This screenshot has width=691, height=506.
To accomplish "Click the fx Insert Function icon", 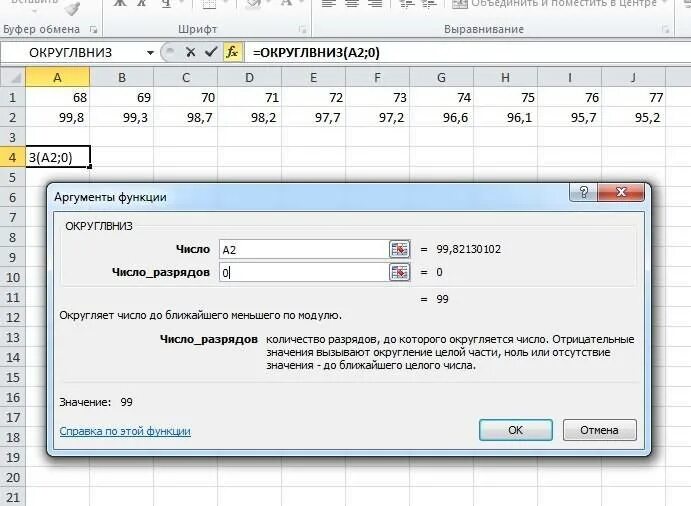I will point(232,52).
